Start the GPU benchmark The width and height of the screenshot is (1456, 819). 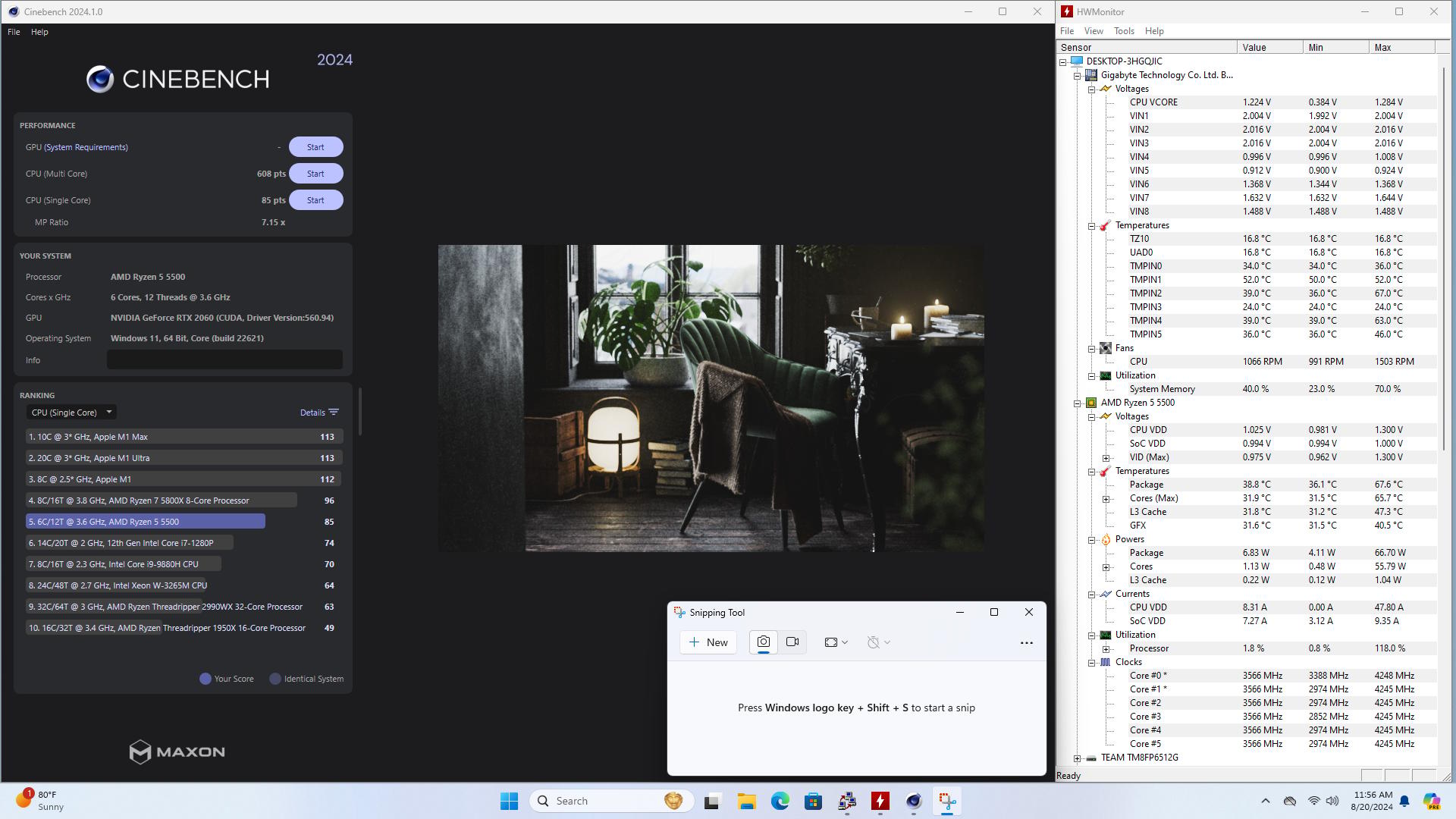pyautogui.click(x=315, y=147)
